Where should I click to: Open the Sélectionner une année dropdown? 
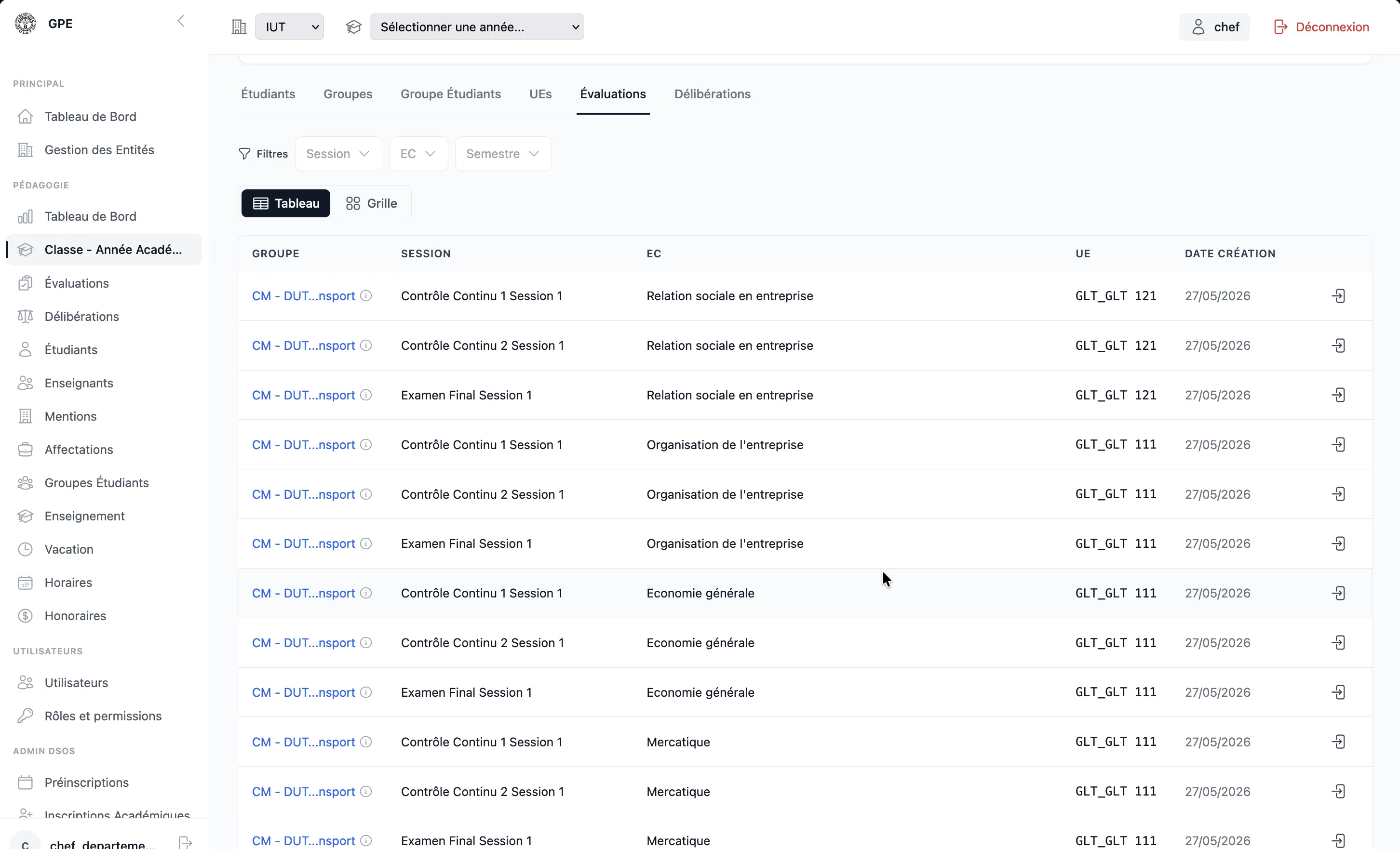pos(477,27)
